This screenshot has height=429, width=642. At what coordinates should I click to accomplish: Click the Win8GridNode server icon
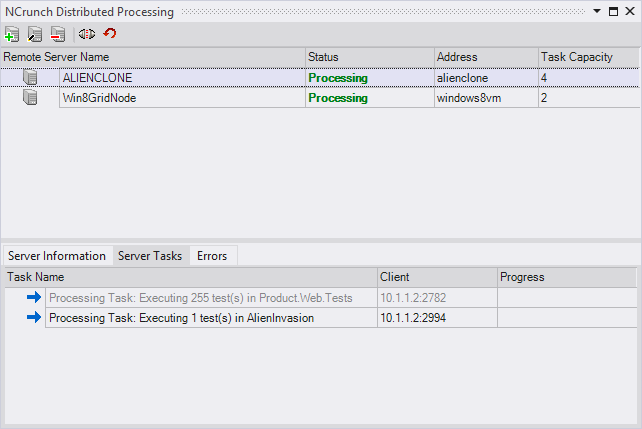click(30, 98)
